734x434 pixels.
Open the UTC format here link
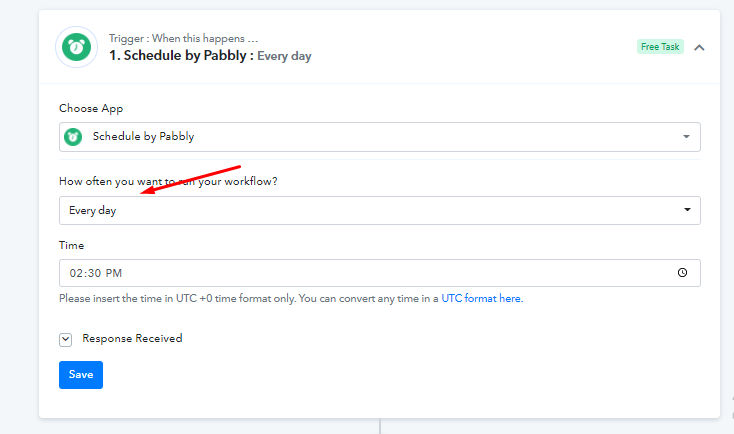pos(482,298)
